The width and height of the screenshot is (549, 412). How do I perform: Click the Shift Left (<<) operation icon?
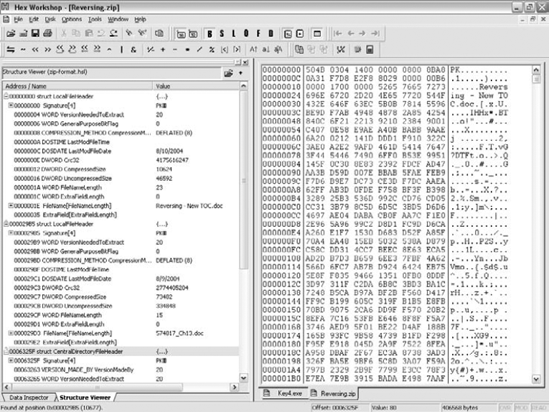(x=35, y=50)
